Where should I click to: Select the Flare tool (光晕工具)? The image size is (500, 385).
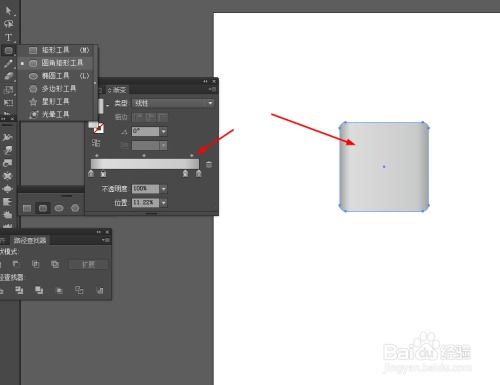[49, 115]
